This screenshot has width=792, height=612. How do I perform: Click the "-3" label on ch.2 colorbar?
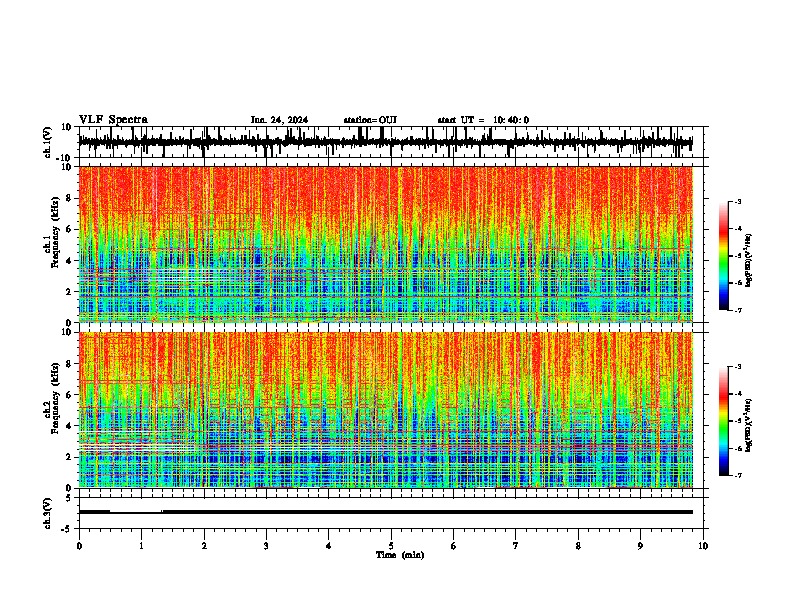coord(737,367)
